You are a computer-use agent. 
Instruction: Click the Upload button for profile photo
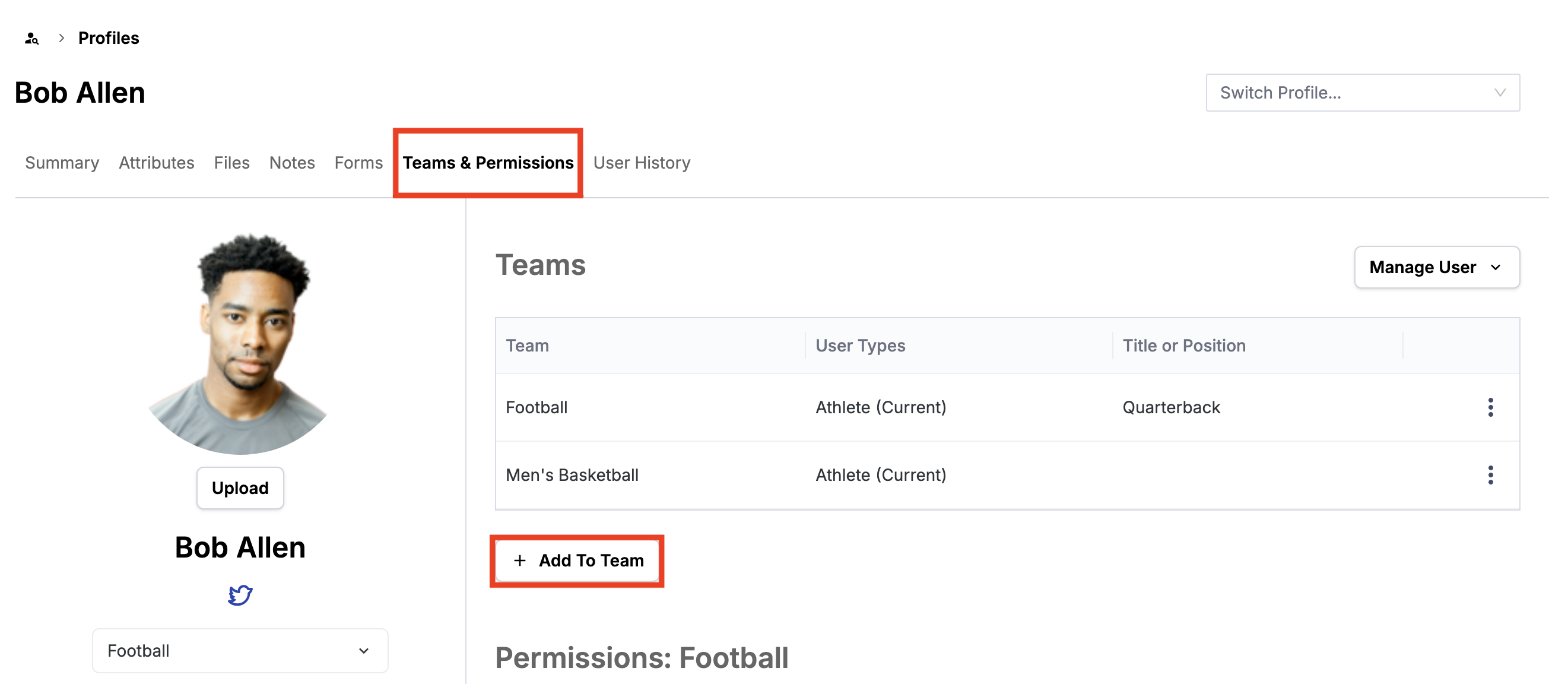(240, 487)
